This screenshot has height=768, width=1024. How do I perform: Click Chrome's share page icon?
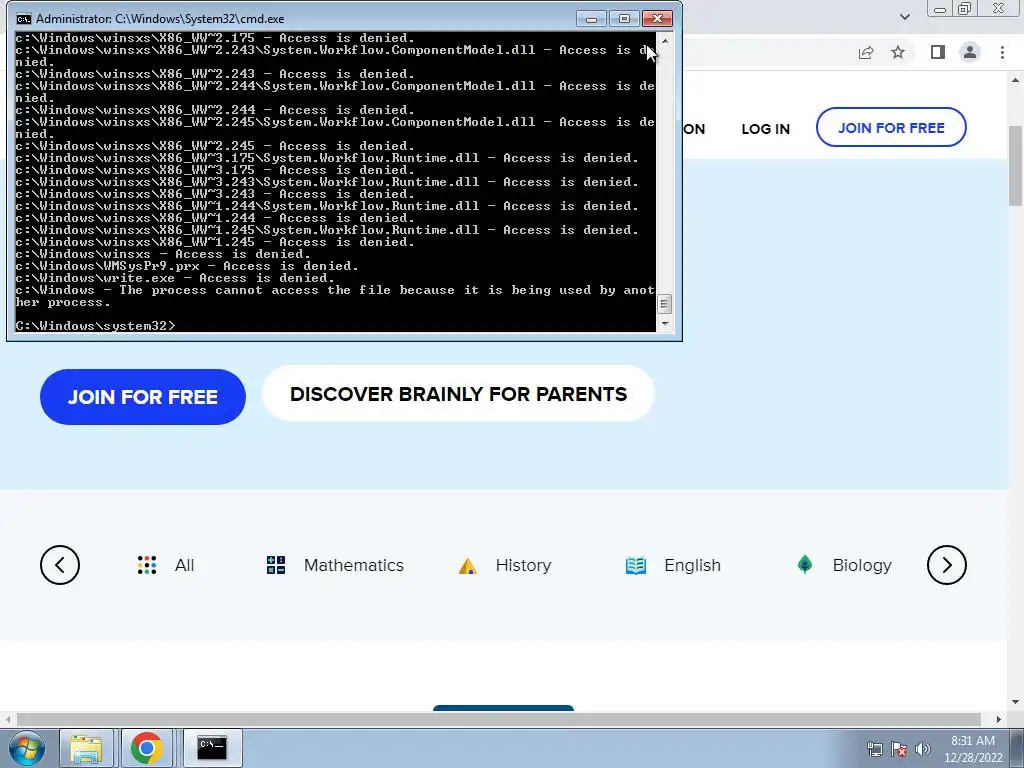(866, 52)
